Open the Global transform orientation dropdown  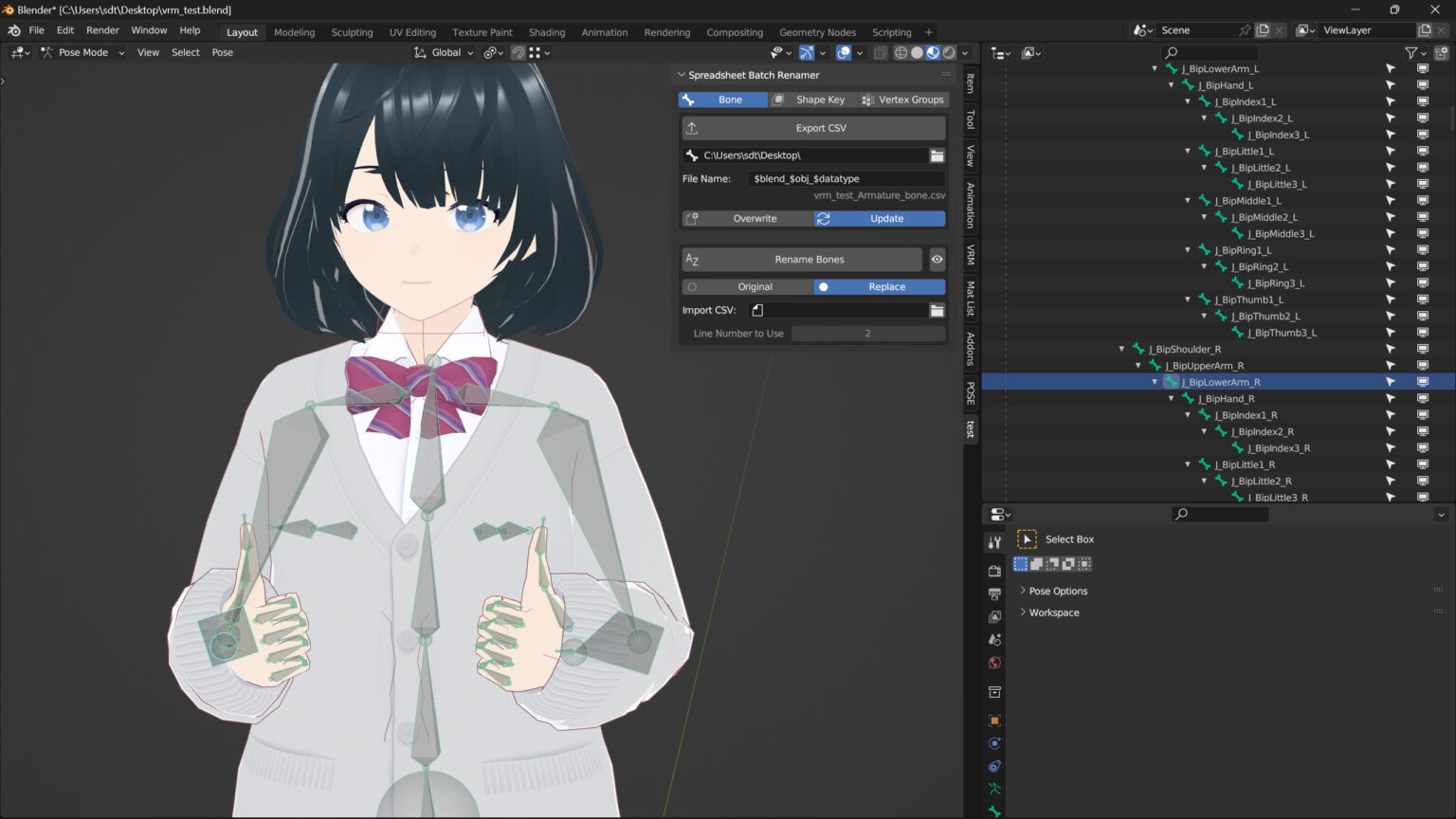443,52
